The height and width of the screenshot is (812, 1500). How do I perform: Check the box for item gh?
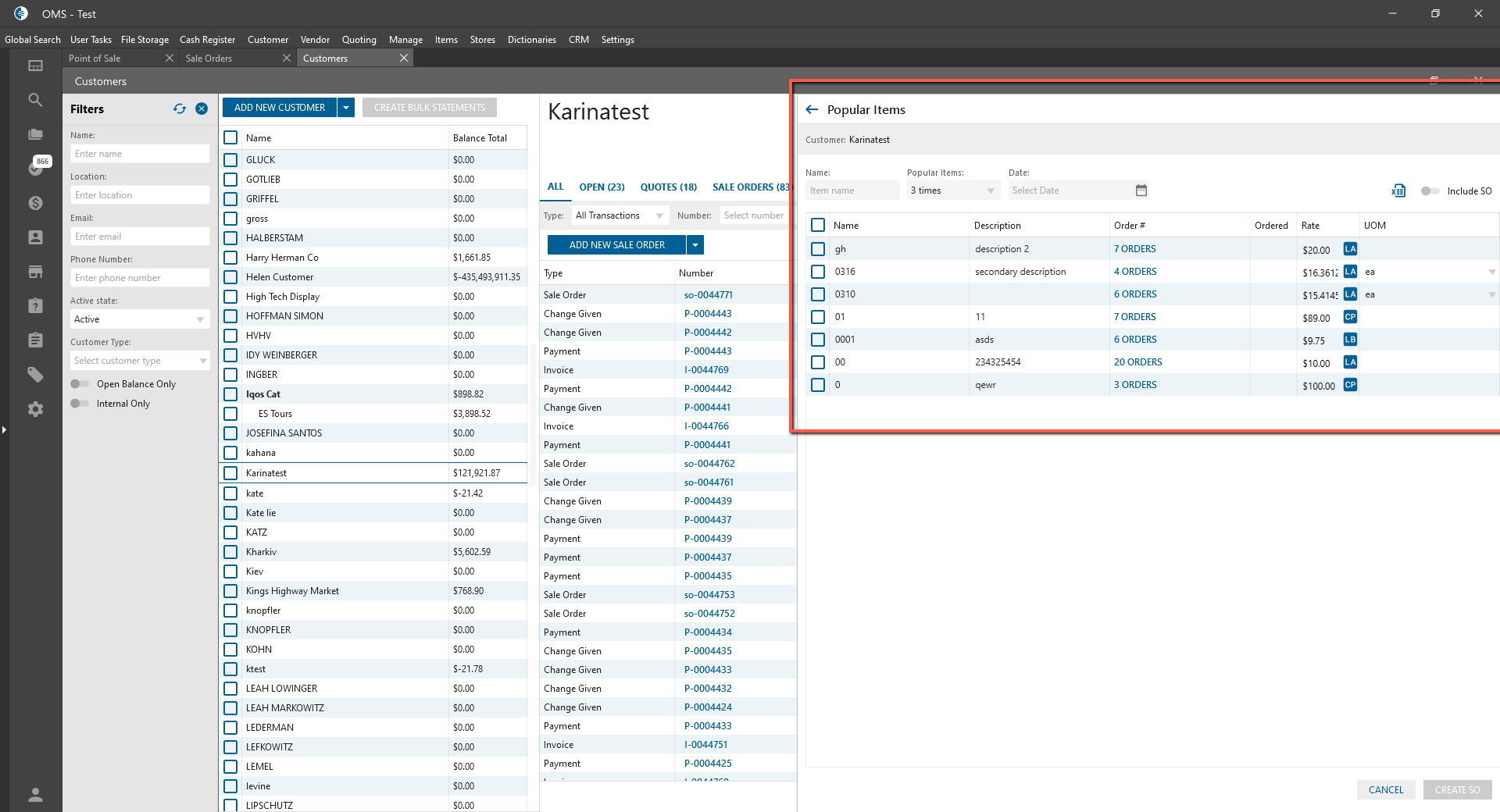(818, 249)
